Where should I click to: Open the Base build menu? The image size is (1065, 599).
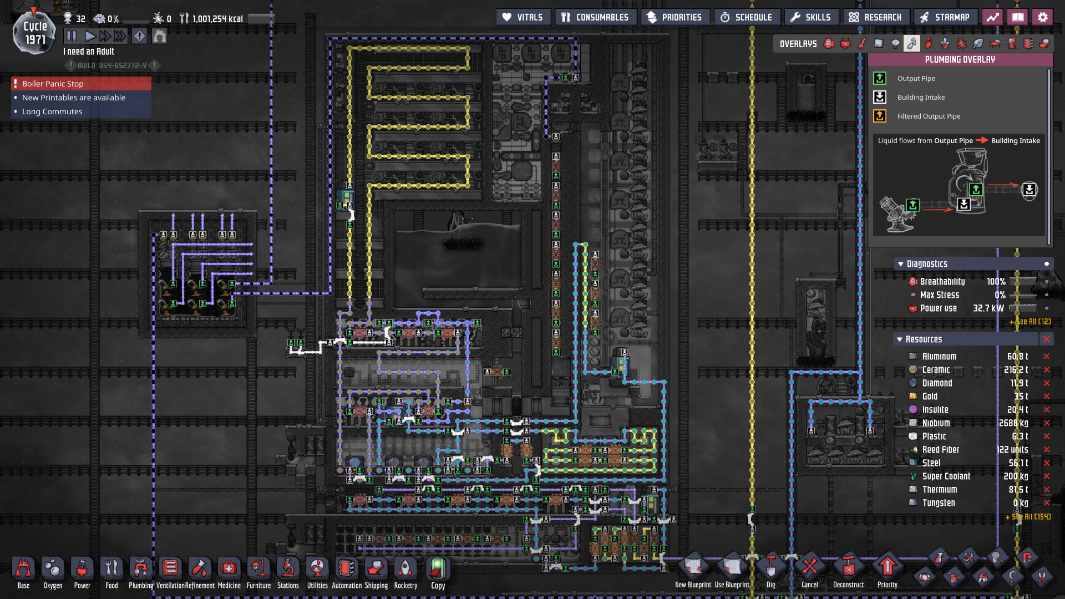(x=23, y=573)
